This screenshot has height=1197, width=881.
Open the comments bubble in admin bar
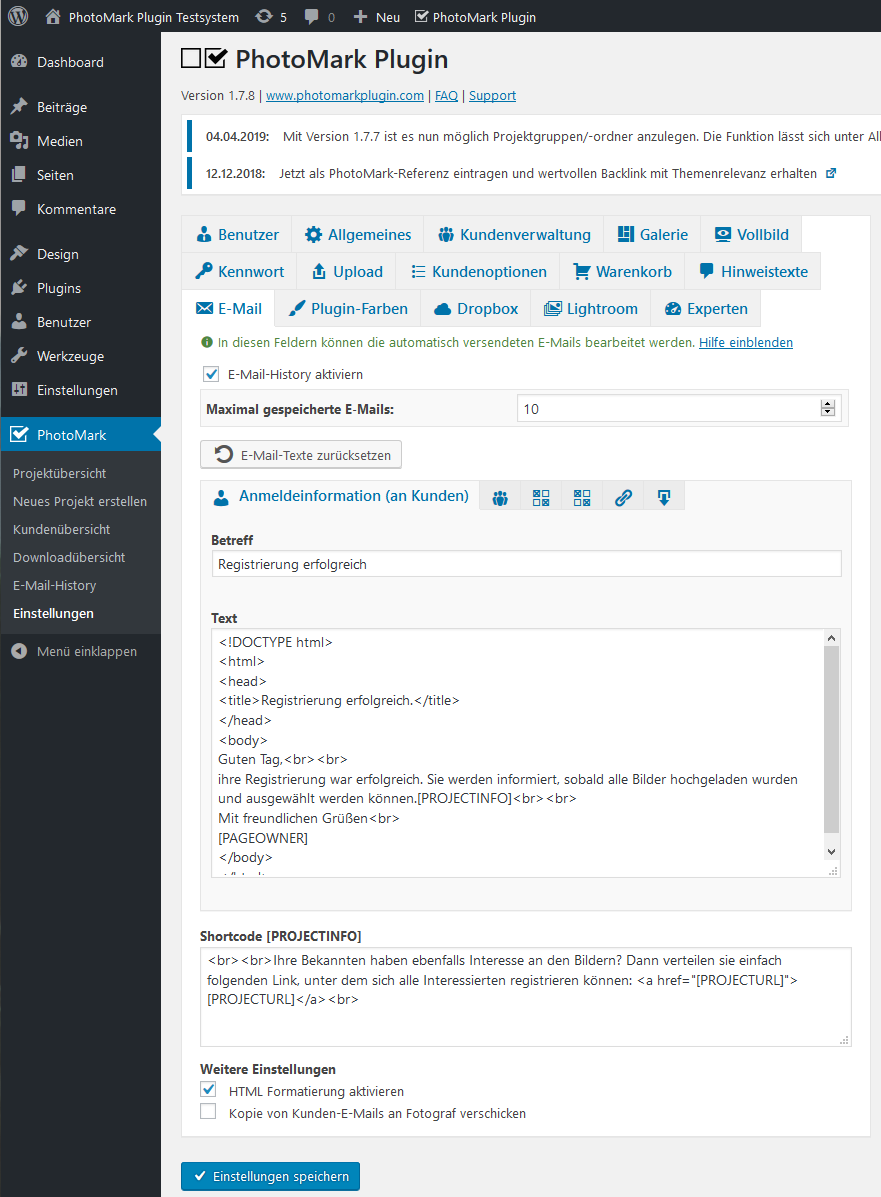[x=319, y=17]
